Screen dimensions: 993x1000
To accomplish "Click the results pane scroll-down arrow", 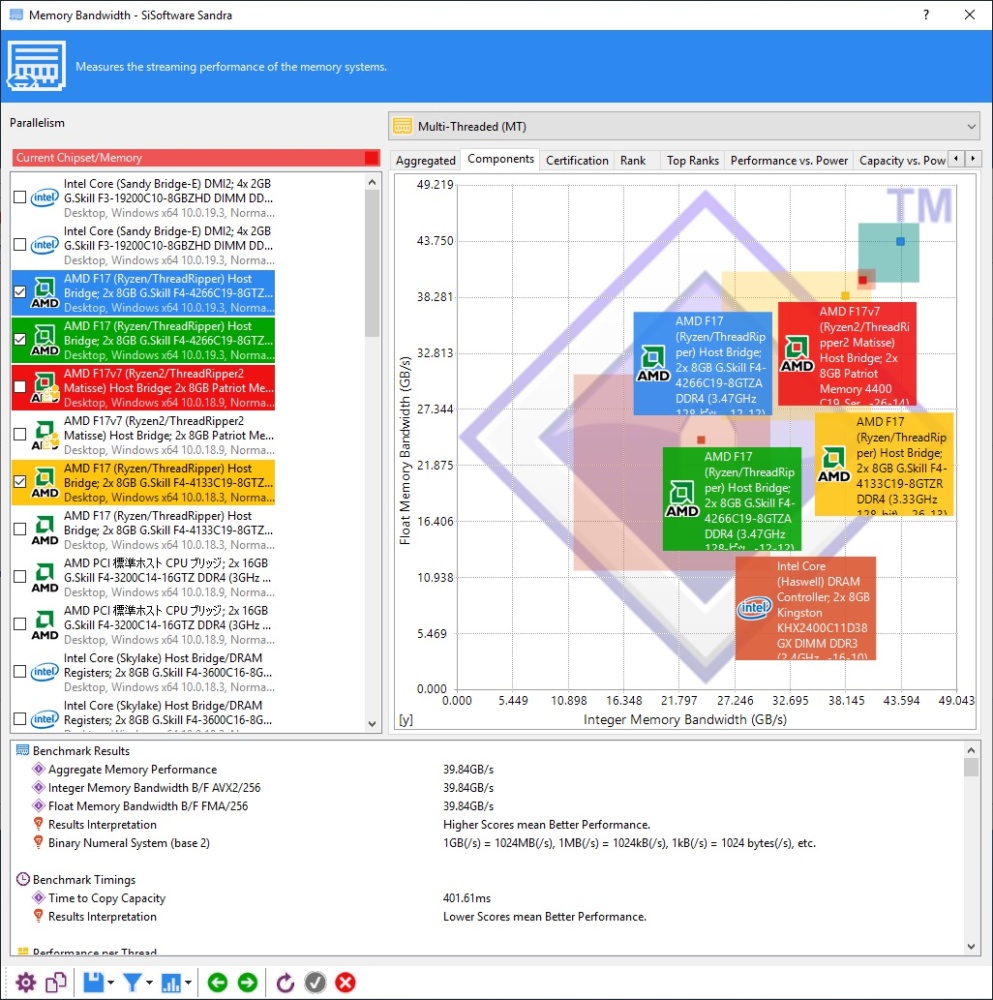I will click(x=971, y=947).
